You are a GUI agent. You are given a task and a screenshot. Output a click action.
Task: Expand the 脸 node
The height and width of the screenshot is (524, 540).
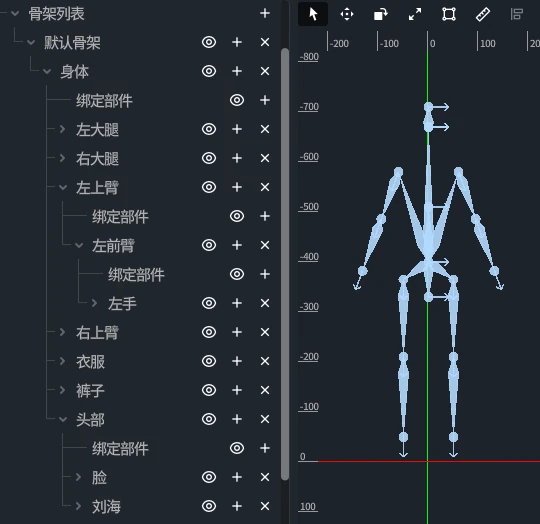78,477
